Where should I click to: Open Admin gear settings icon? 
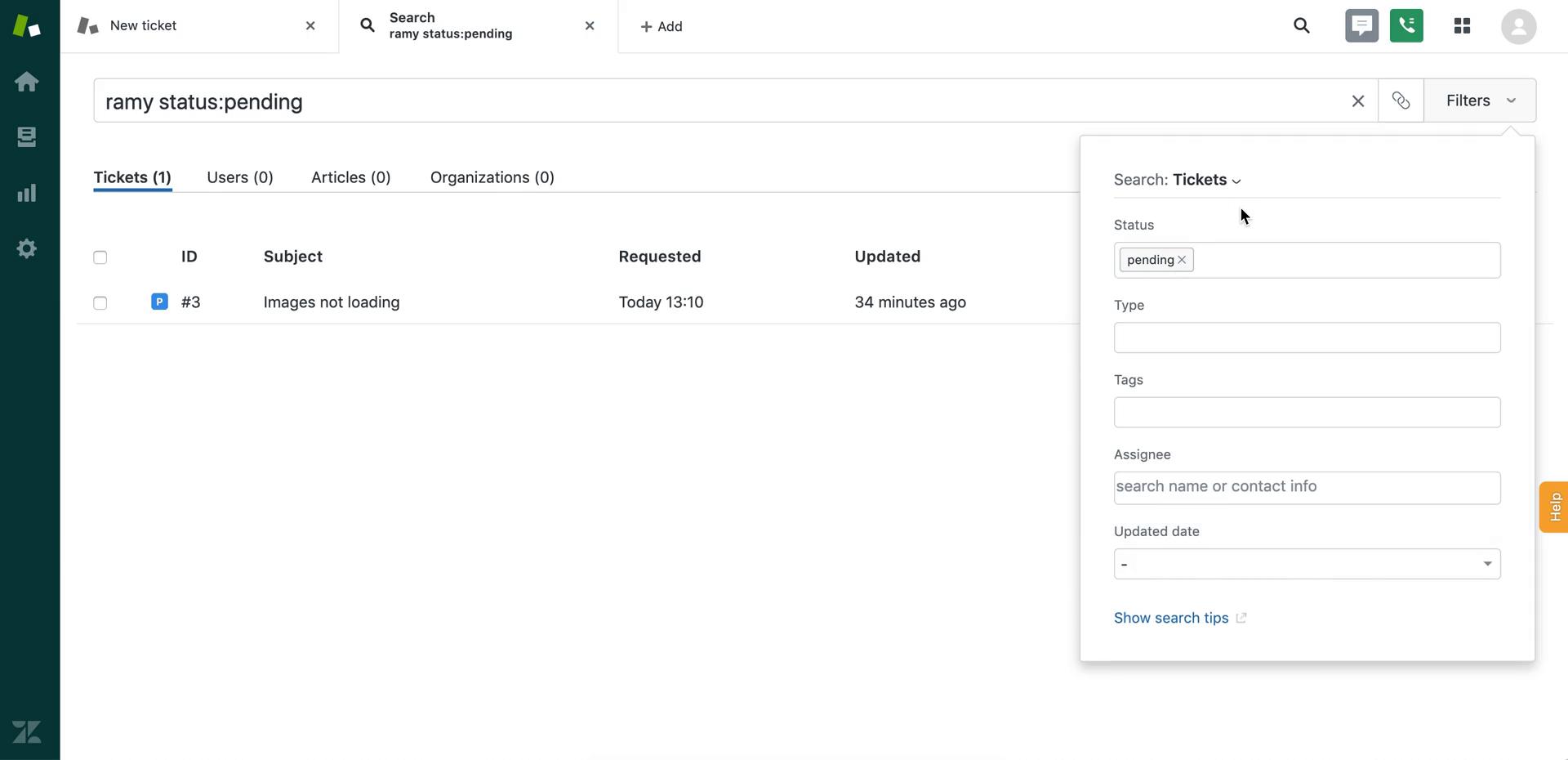point(27,248)
